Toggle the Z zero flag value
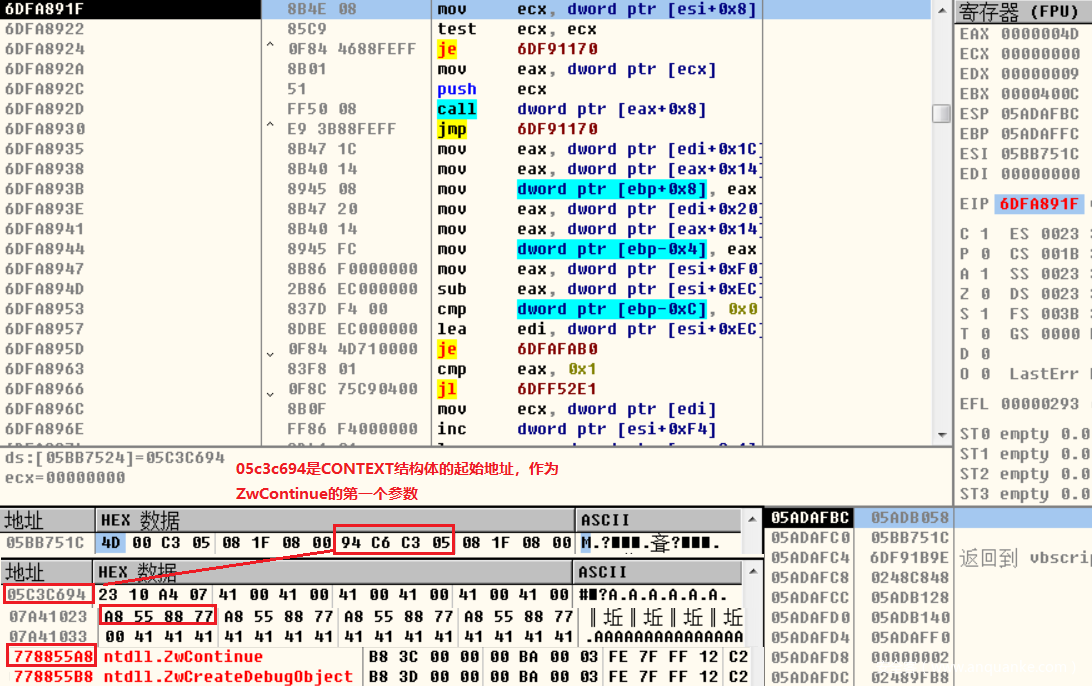 pyautogui.click(x=984, y=294)
